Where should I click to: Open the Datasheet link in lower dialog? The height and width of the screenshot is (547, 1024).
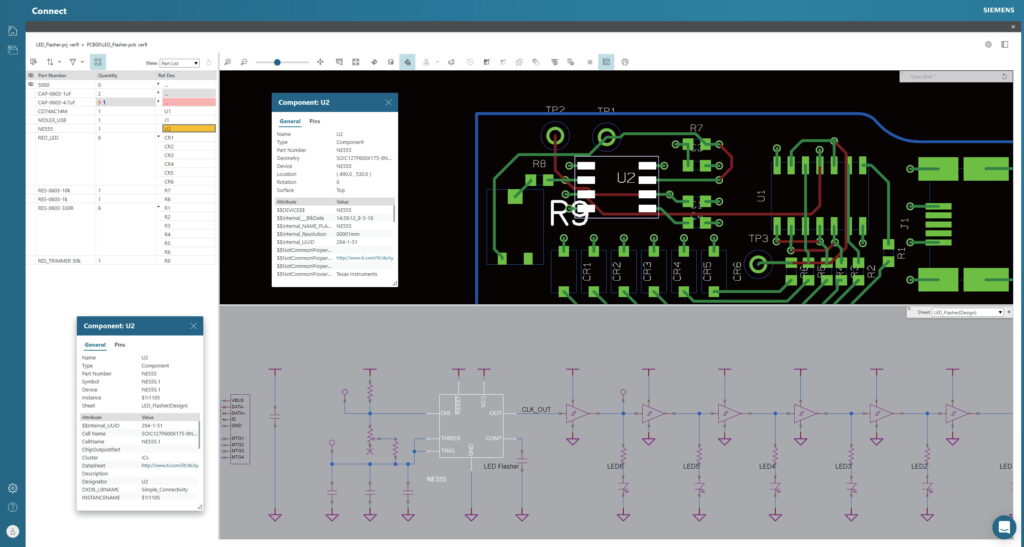tap(168, 465)
